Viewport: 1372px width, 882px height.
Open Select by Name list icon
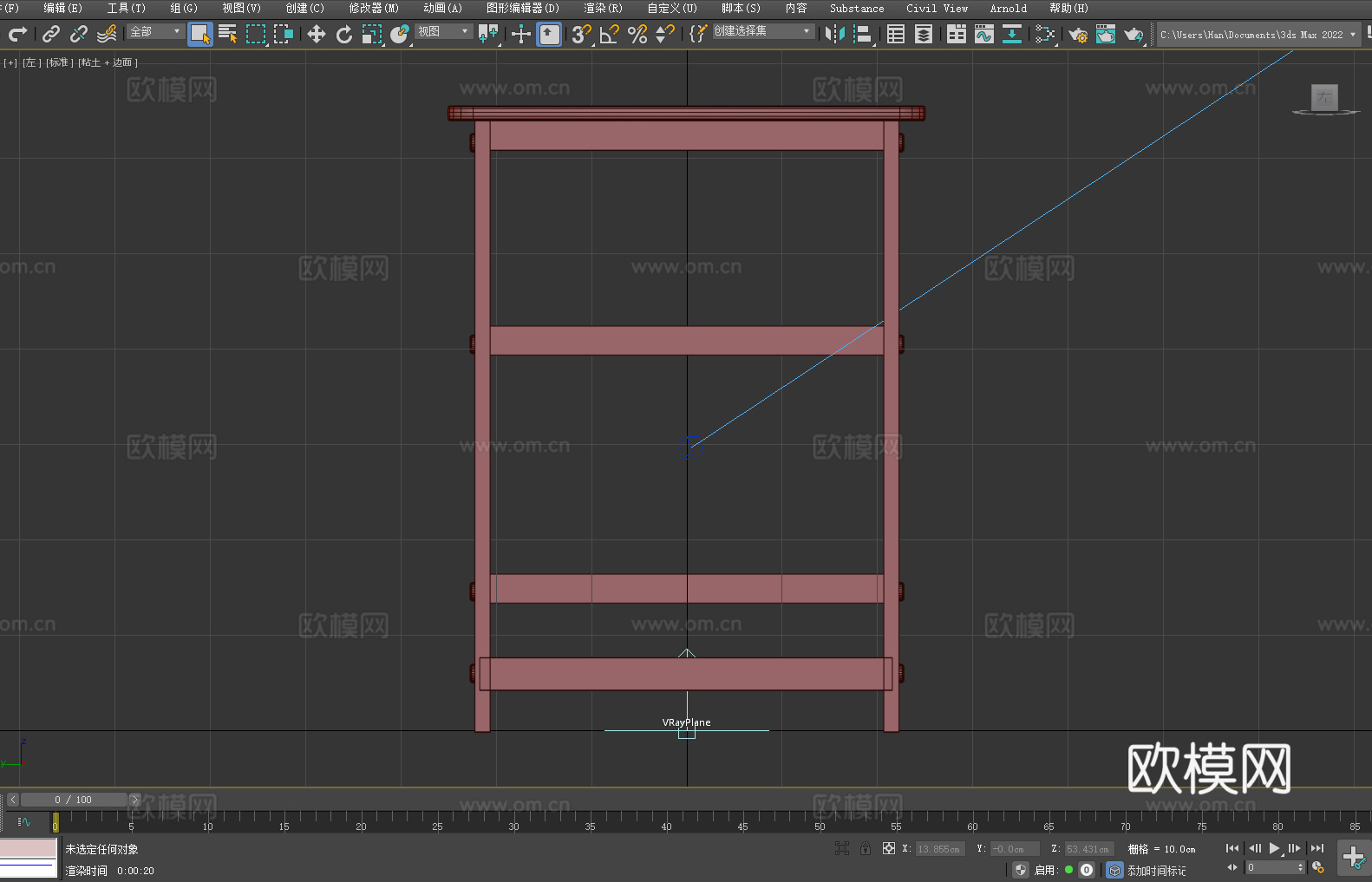[x=227, y=34]
